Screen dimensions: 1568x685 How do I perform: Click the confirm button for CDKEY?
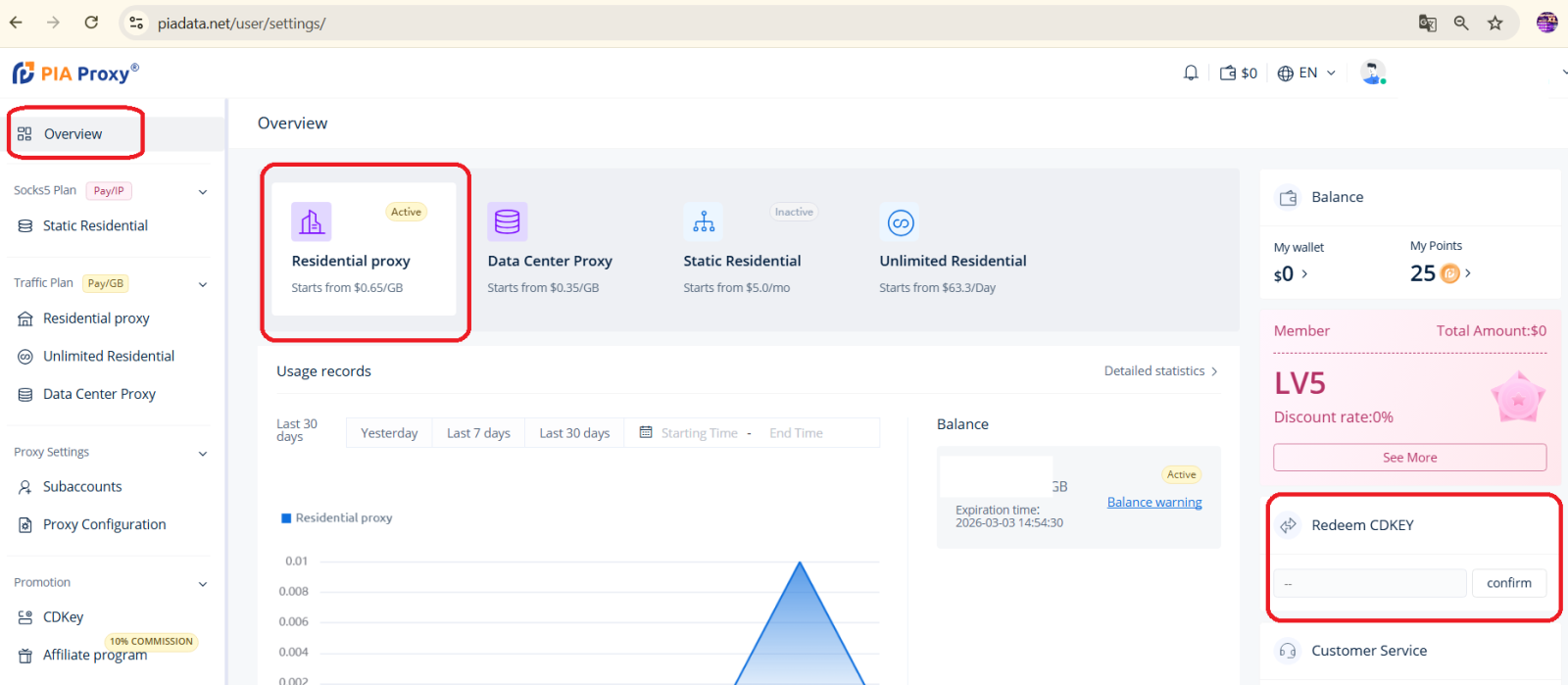(1508, 583)
